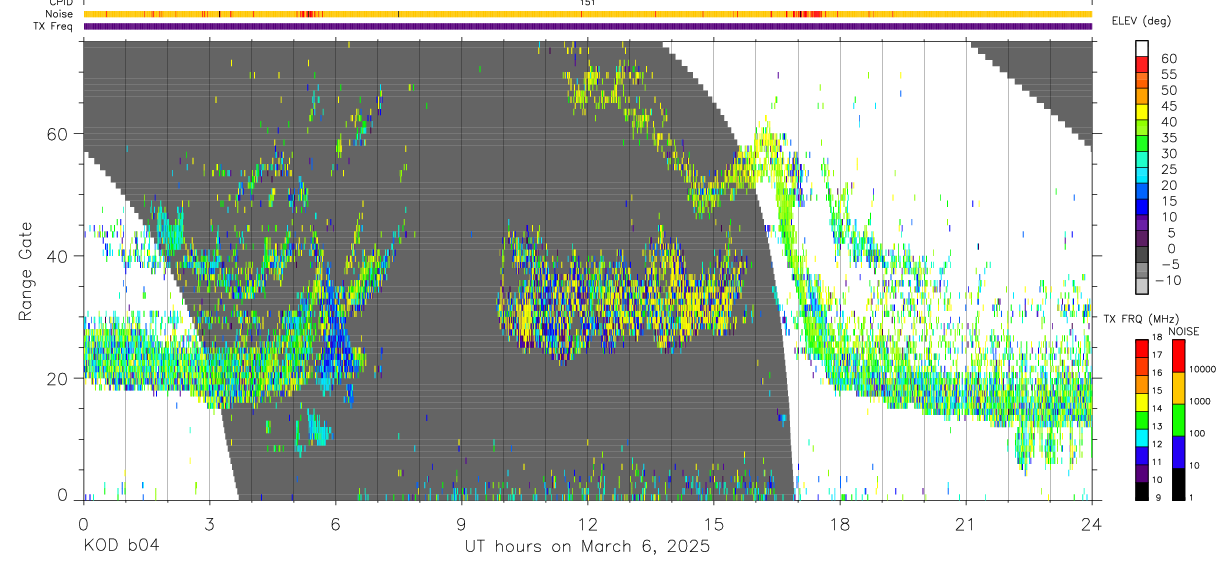Click the '6' UT hour tick label
The image size is (1228, 567).
pos(335,523)
